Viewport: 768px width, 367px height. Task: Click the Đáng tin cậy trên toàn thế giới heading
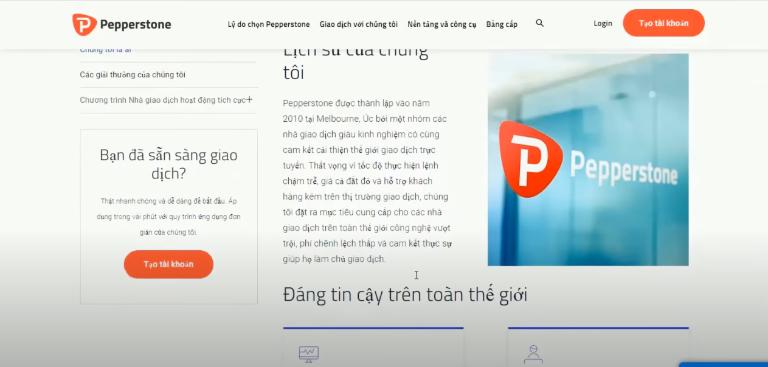point(405,295)
